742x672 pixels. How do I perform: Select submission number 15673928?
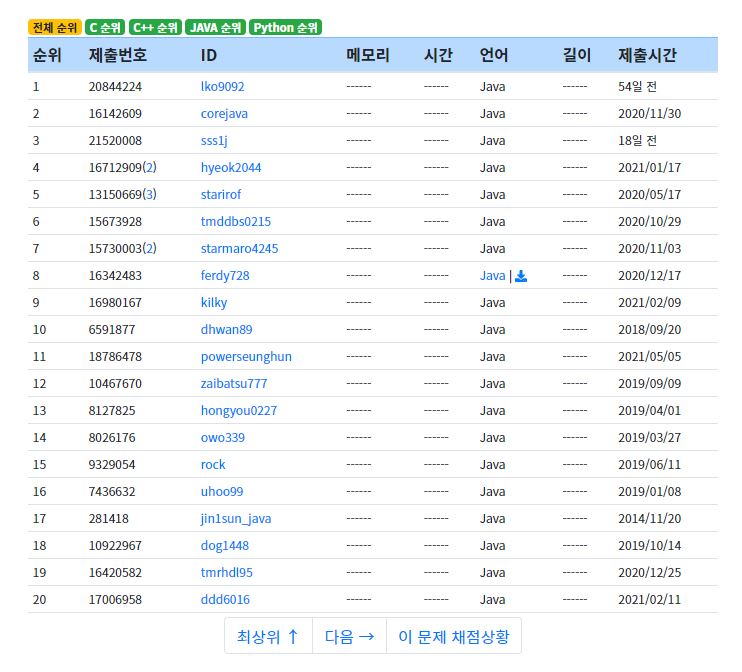(x=115, y=221)
